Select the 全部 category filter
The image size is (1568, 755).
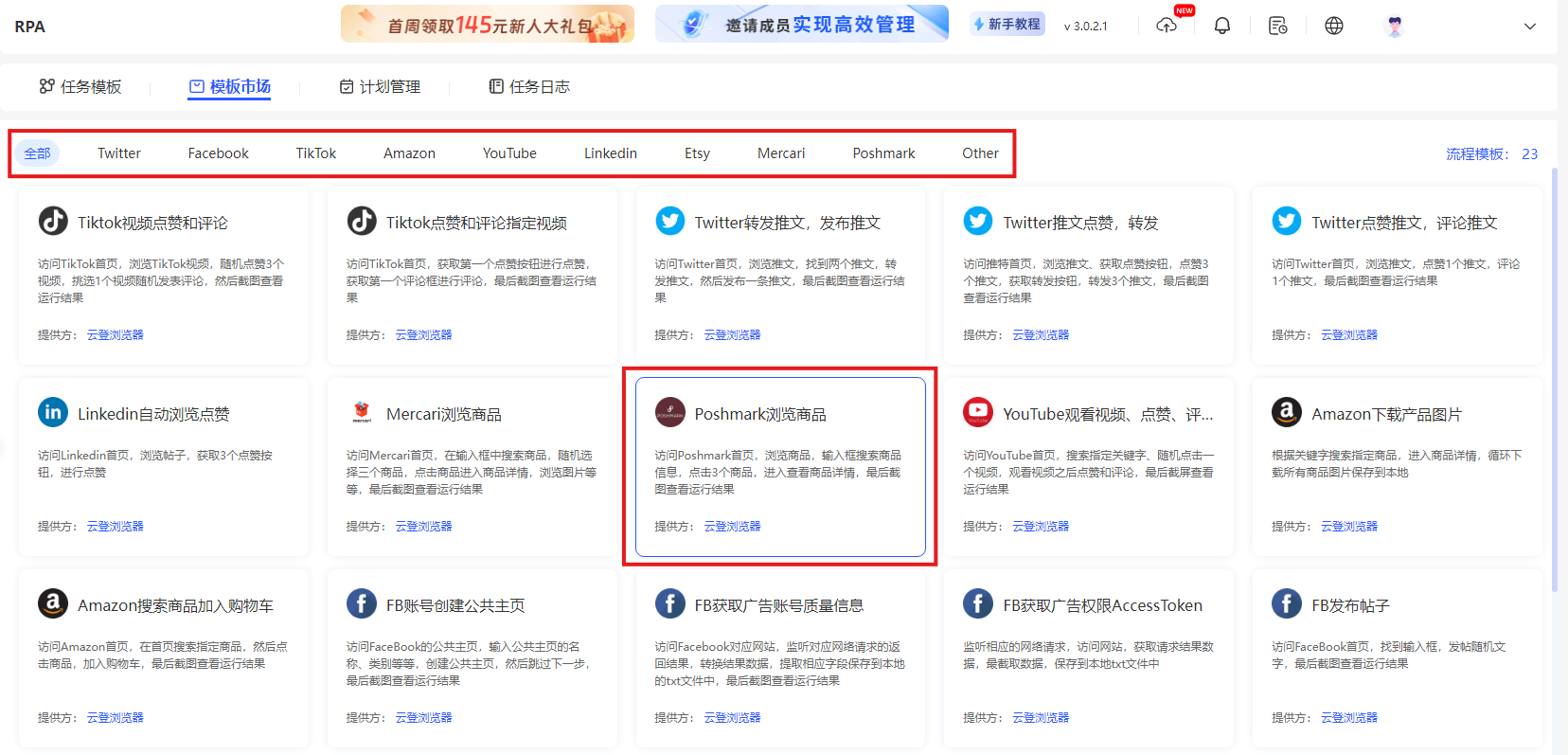37,153
